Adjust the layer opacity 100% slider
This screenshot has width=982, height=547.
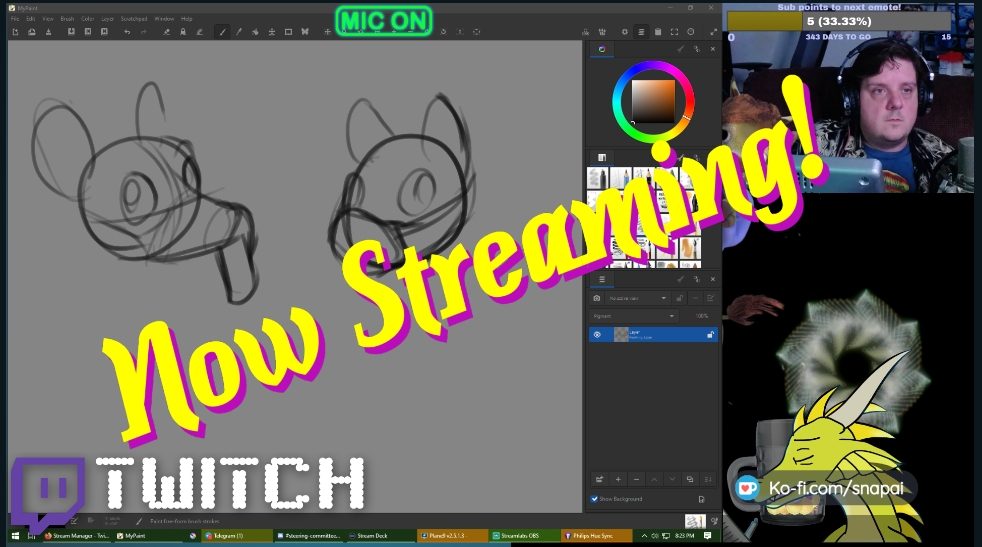coord(701,316)
